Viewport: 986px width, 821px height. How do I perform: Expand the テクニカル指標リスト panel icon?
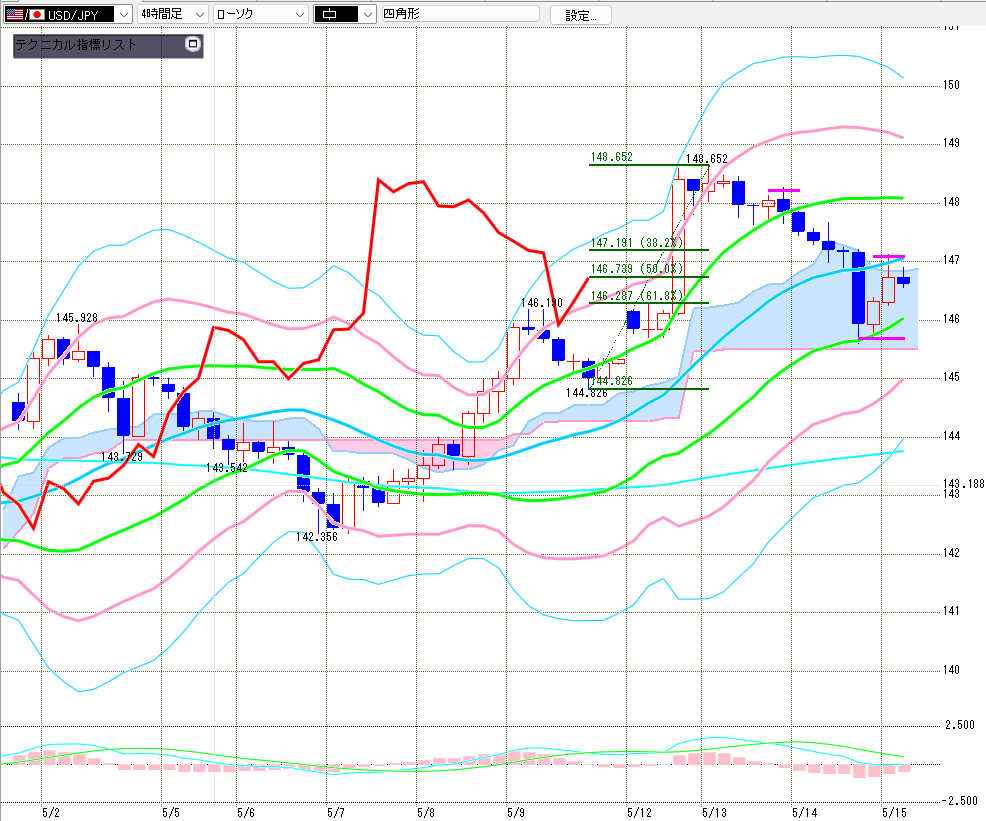click(x=193, y=44)
